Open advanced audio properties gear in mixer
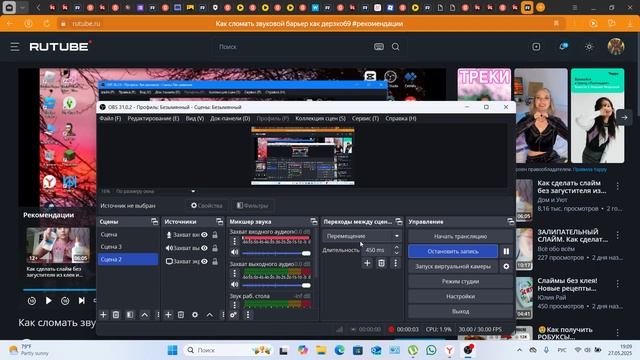This screenshot has width=640, height=360. click(x=233, y=315)
